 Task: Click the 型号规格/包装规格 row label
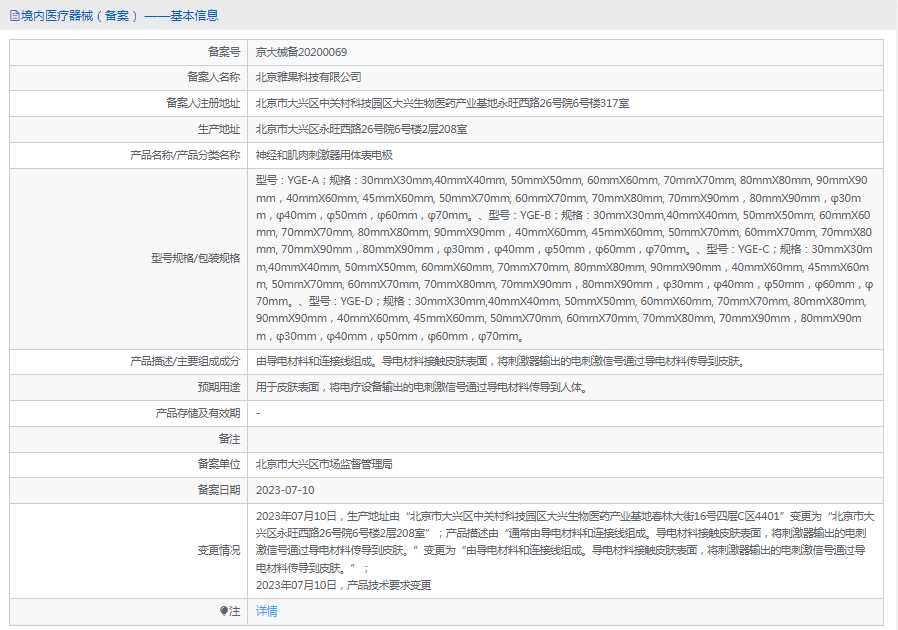click(196, 258)
